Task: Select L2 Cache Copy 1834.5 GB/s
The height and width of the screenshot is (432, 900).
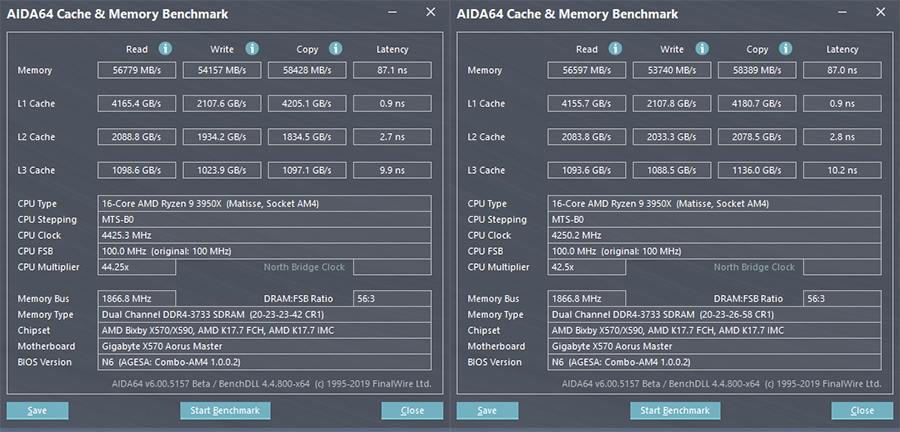Action: click(307, 137)
